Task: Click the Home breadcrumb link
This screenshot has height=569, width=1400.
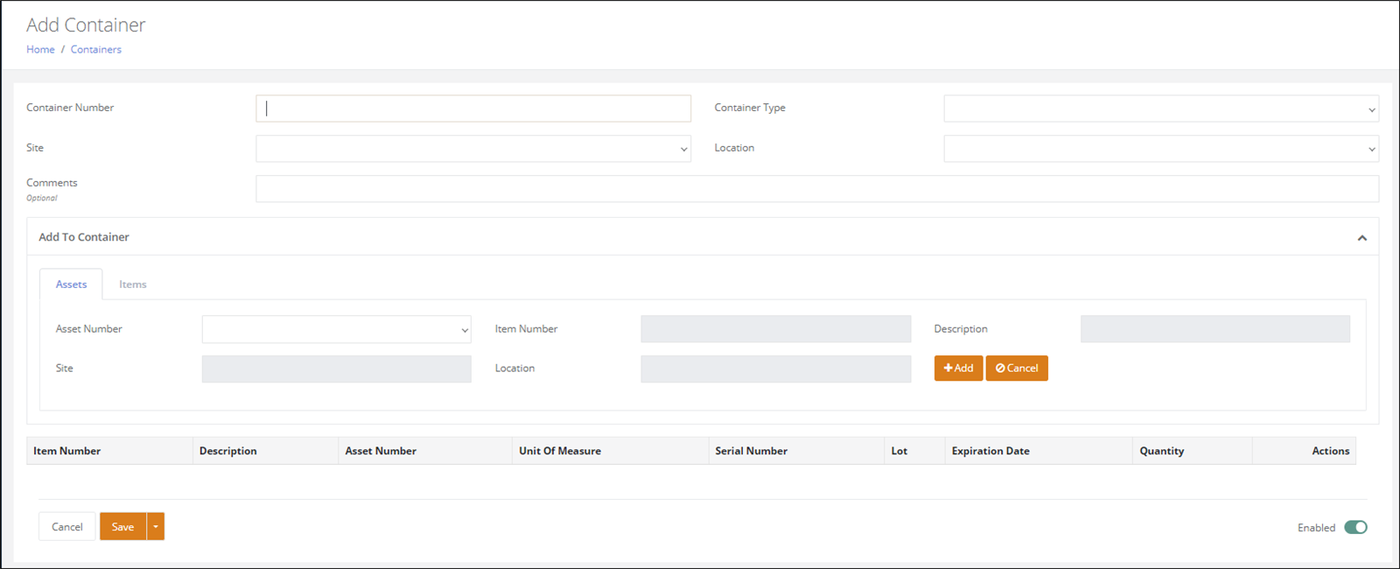Action: (x=40, y=49)
